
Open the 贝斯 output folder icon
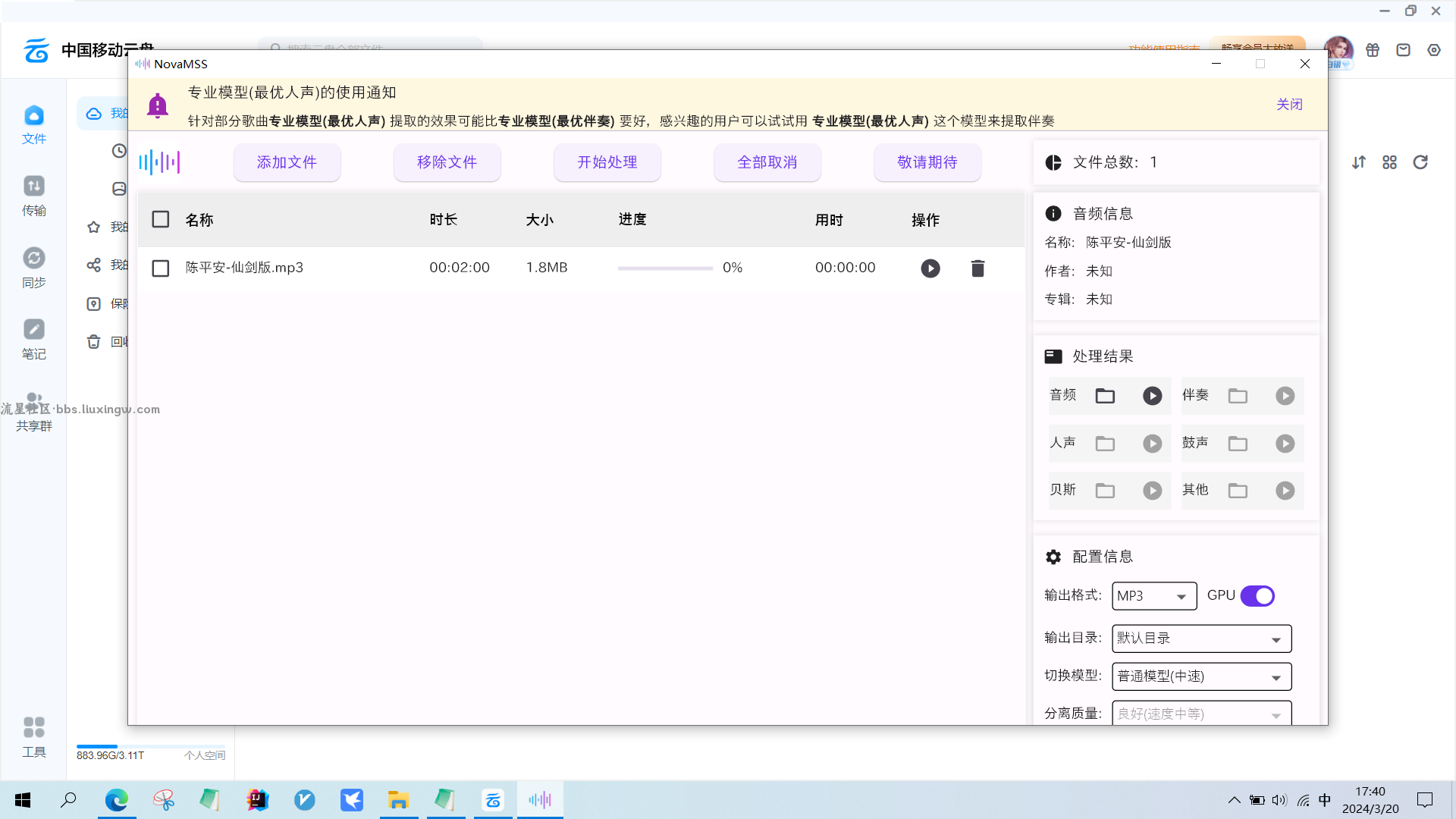point(1105,491)
